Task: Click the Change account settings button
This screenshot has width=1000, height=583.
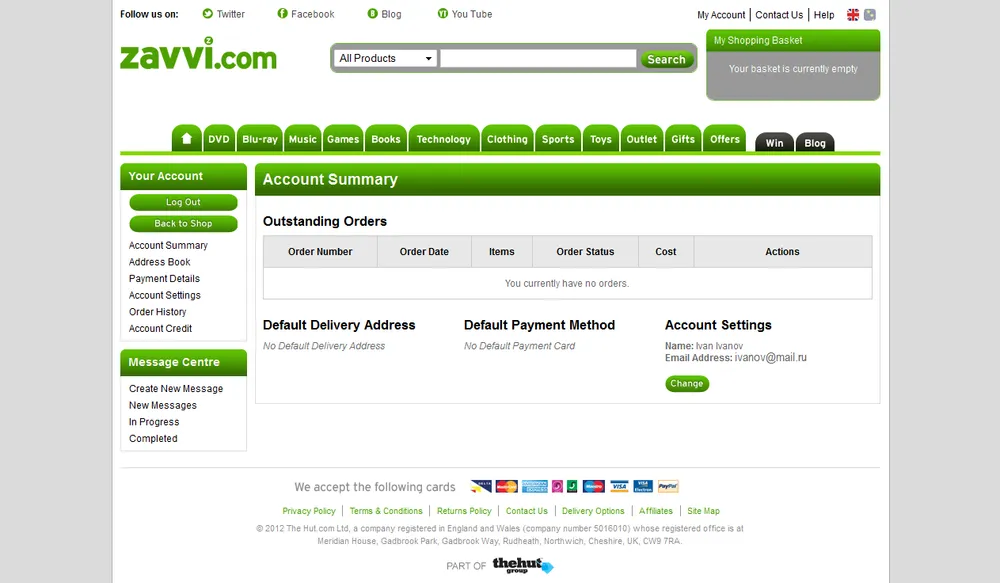Action: pos(687,383)
